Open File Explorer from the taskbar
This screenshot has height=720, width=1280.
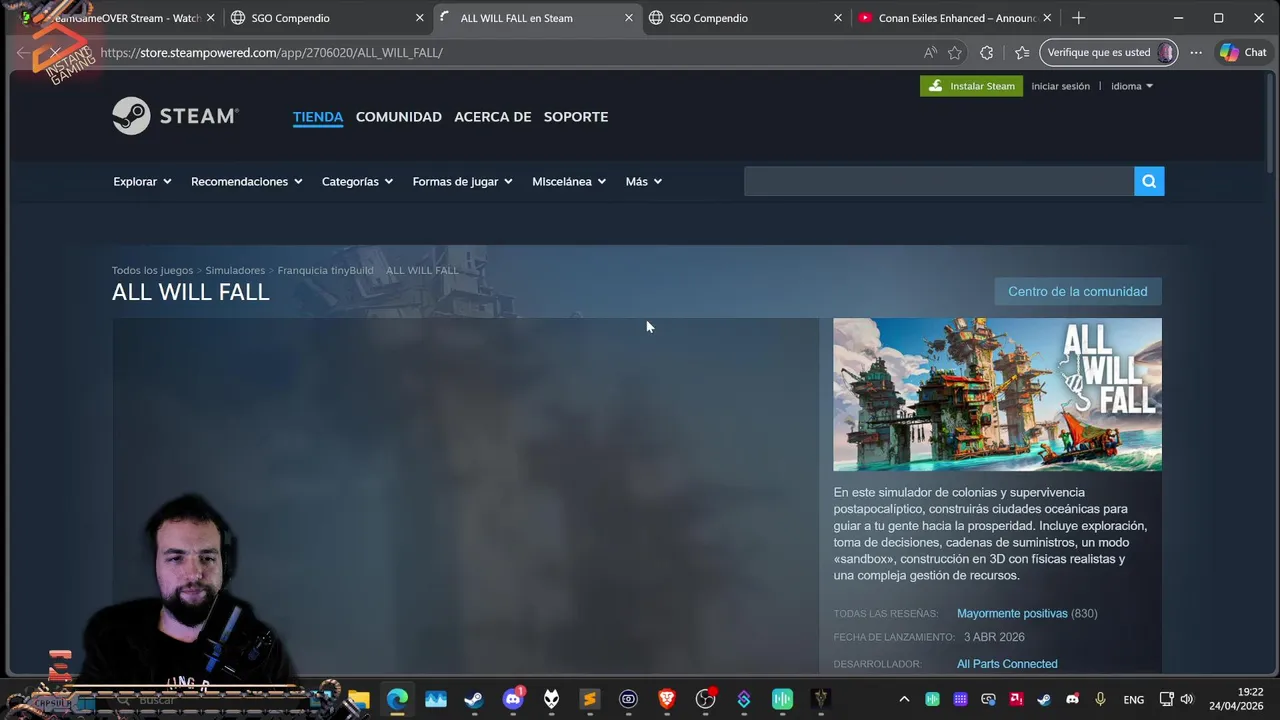pos(359,699)
